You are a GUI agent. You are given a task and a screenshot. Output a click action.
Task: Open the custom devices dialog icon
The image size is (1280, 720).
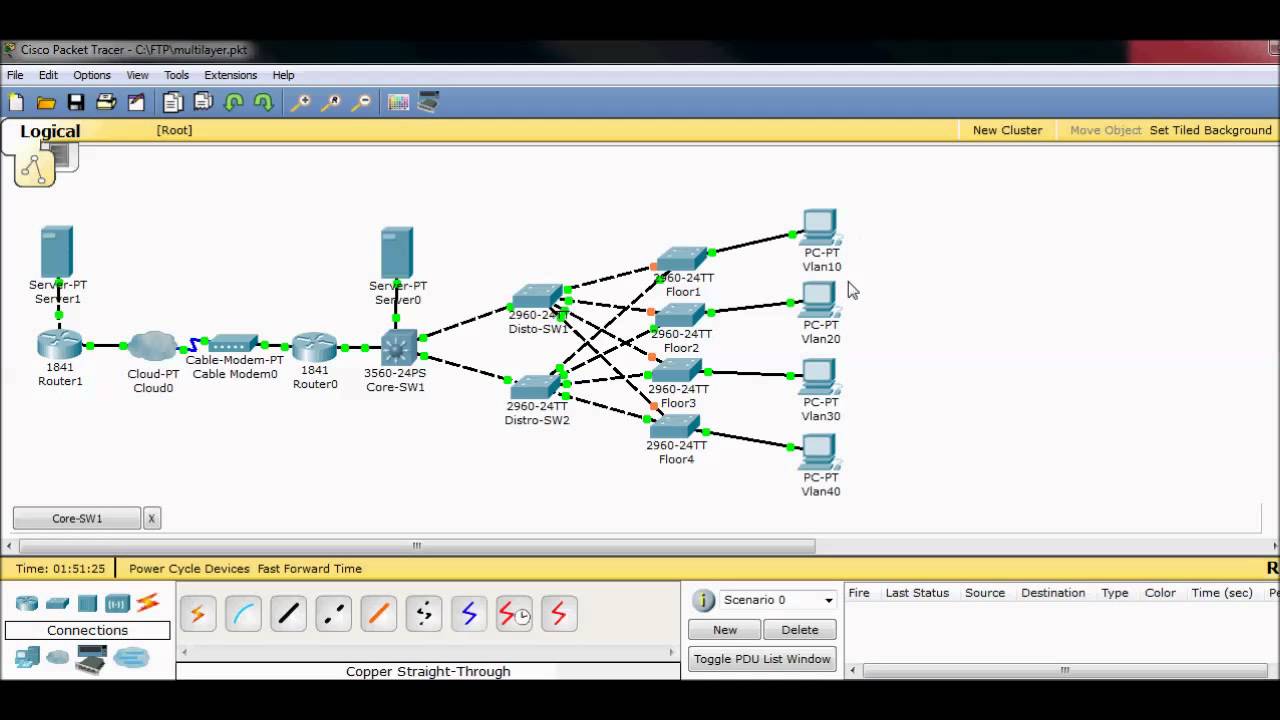tap(428, 102)
